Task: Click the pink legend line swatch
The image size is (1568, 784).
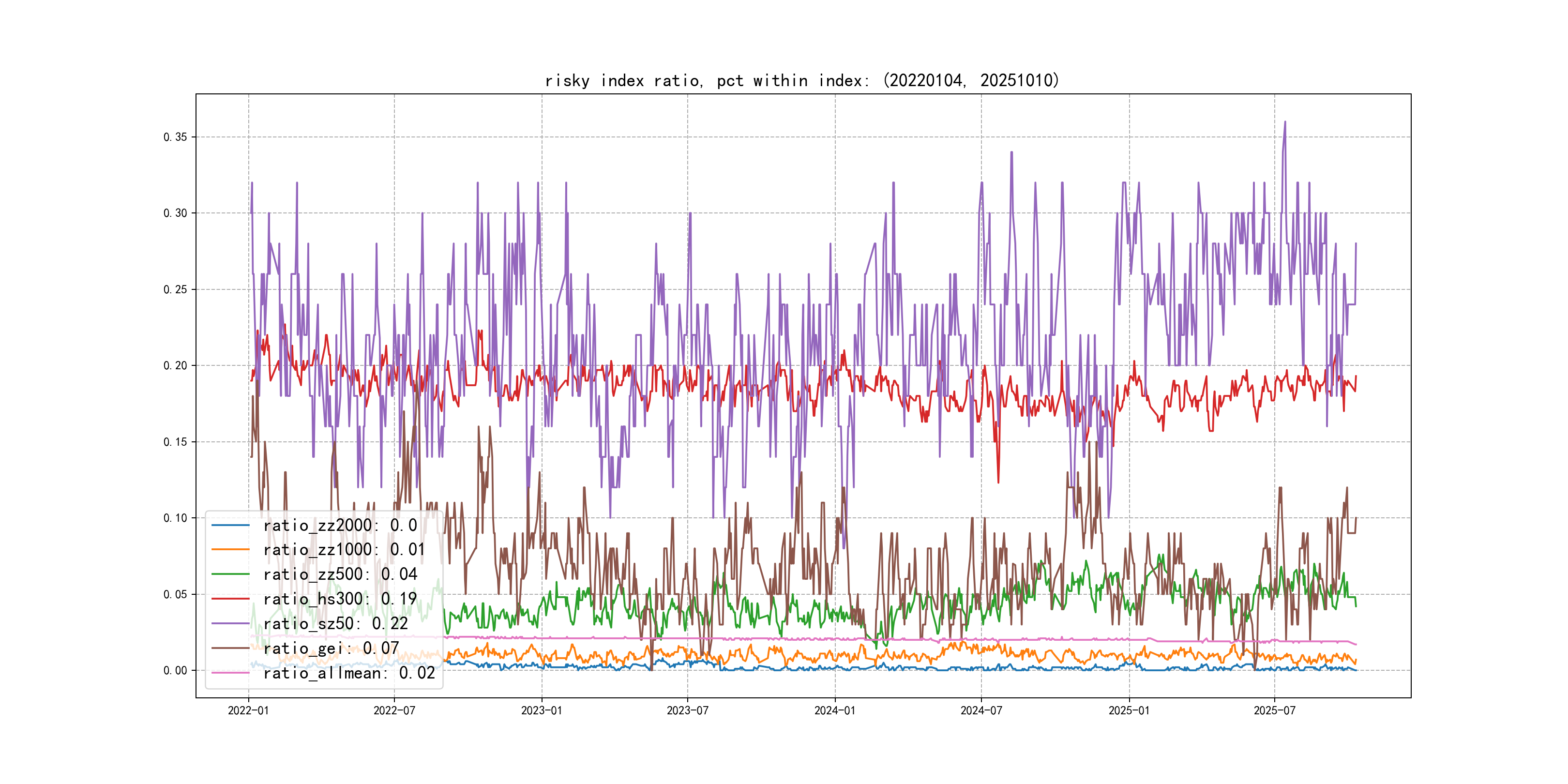Action: (x=230, y=673)
